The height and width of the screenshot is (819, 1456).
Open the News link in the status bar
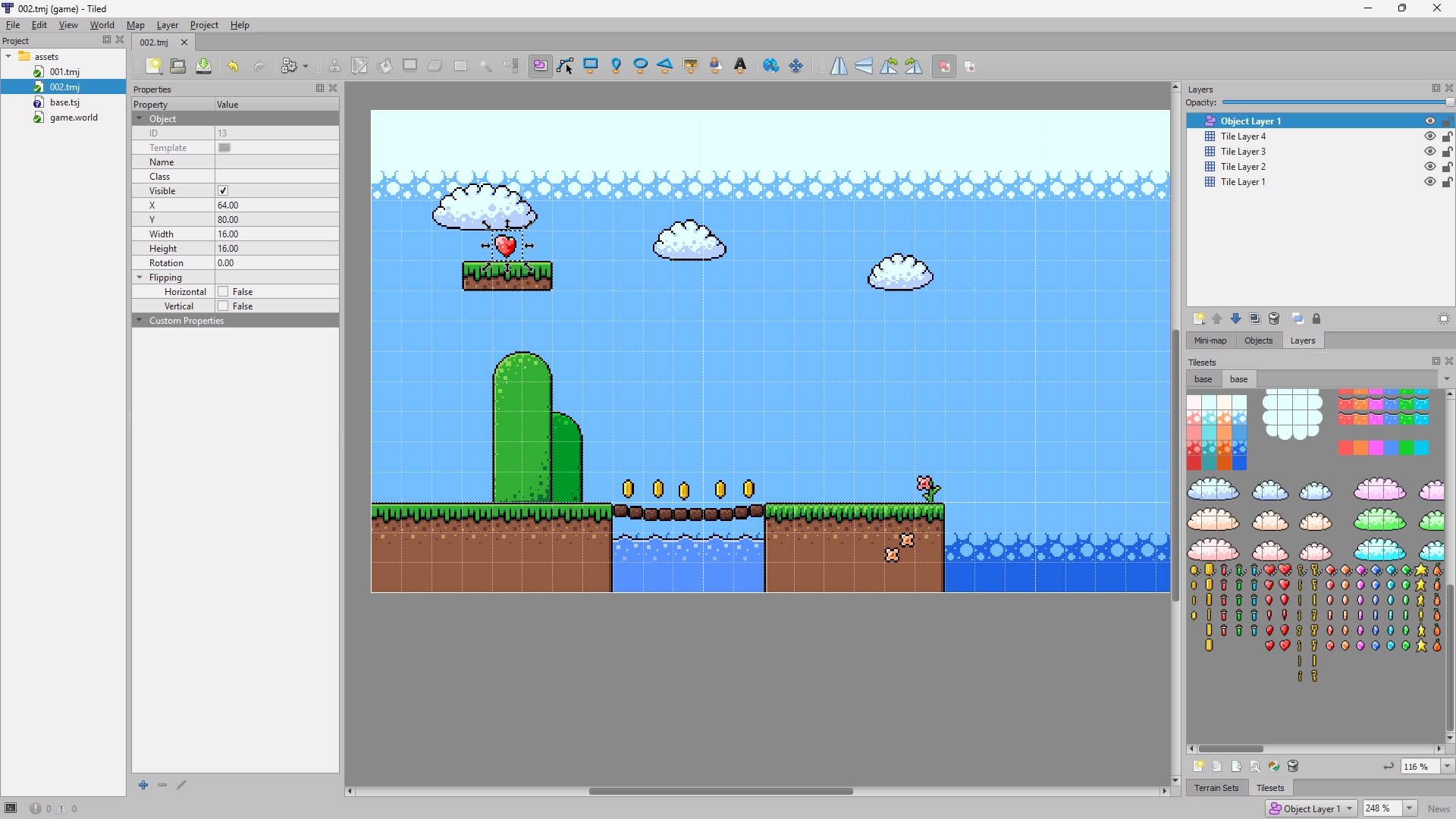1438,808
